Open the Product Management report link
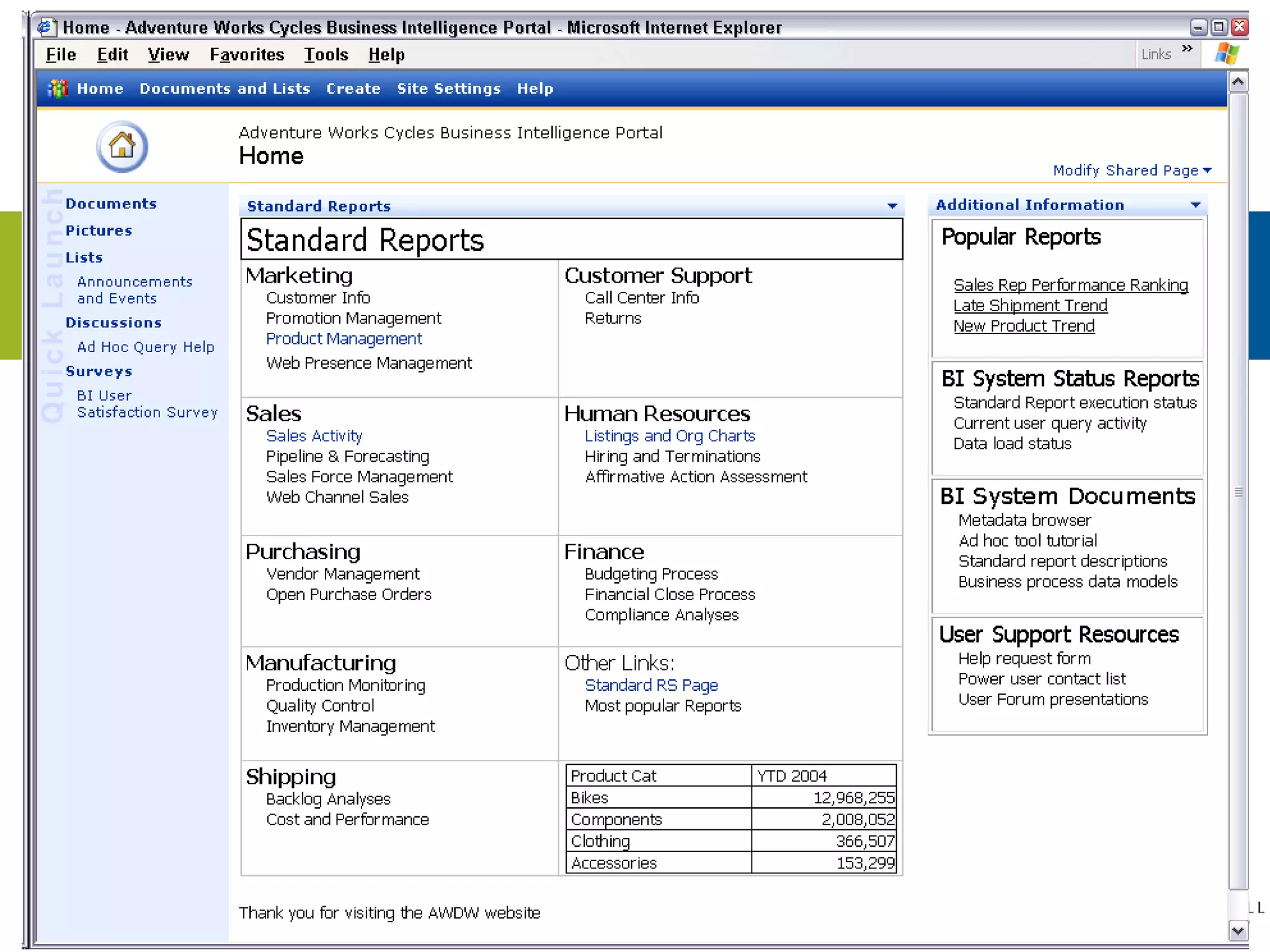 pyautogui.click(x=344, y=339)
